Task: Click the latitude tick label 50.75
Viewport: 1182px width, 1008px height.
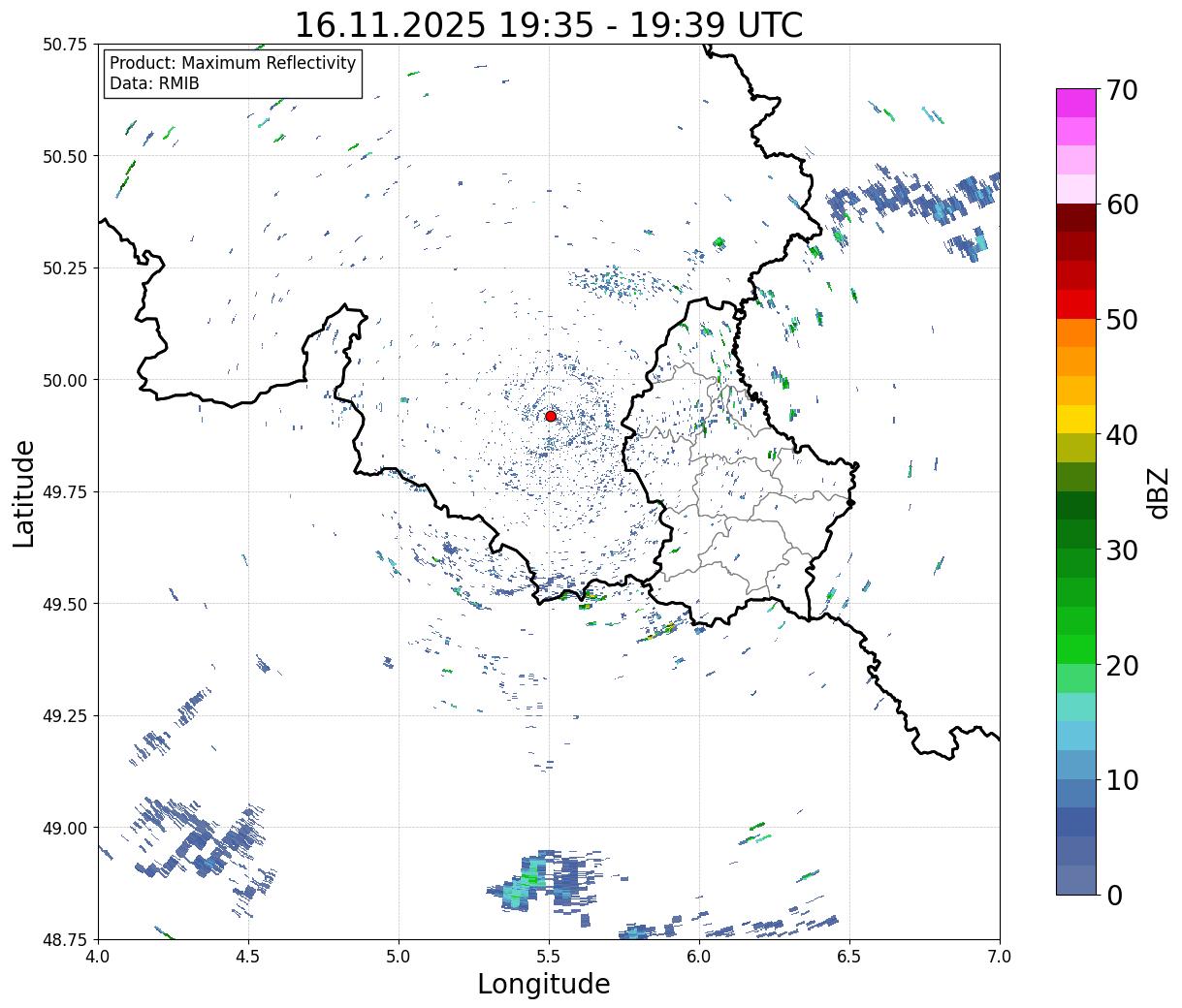Action: pos(66,45)
